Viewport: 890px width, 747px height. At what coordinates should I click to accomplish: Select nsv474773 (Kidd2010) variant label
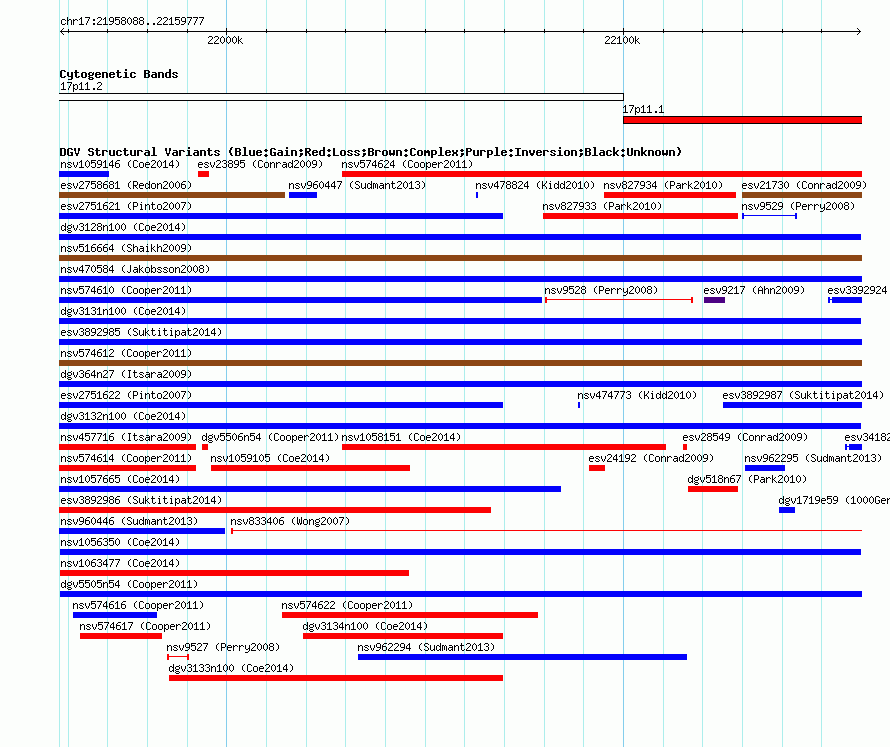point(637,396)
